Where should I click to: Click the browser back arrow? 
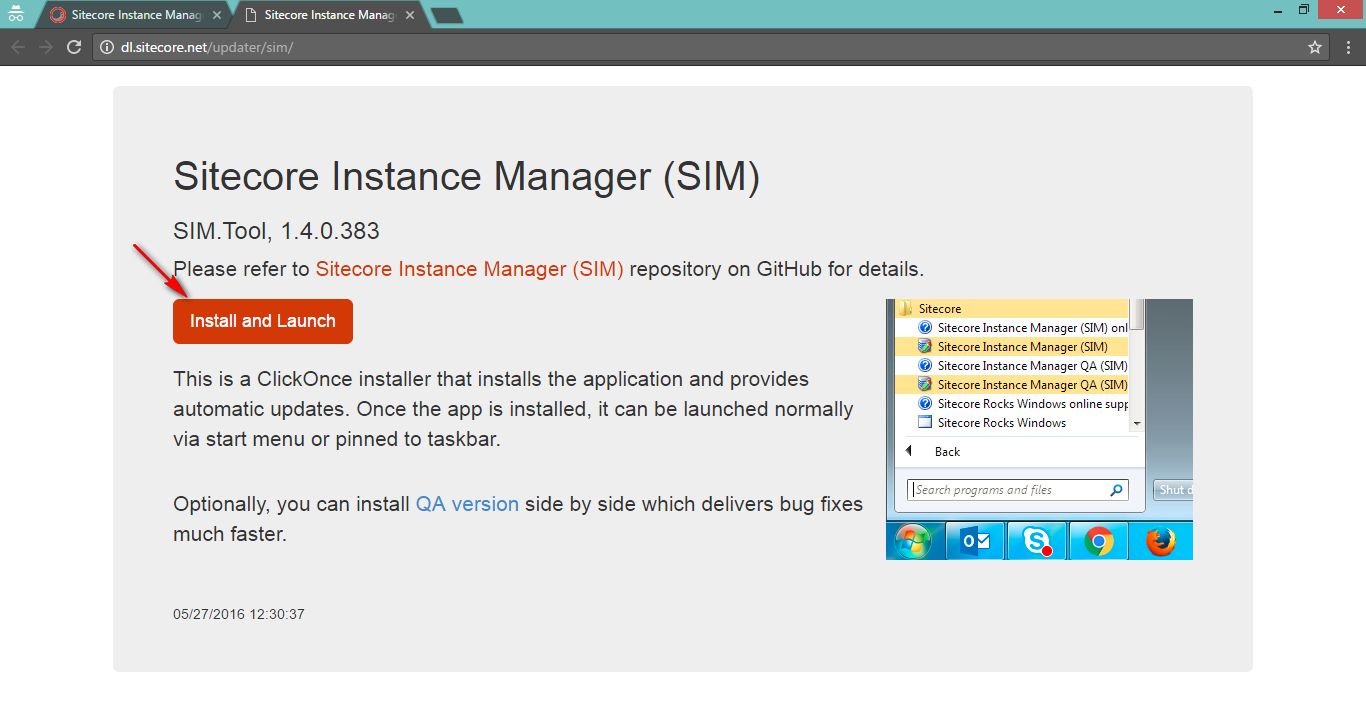tap(18, 47)
